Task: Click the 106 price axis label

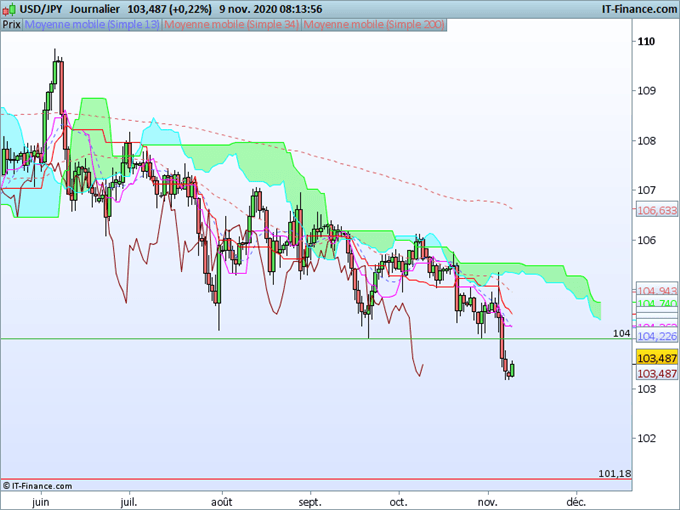Action: coord(646,240)
